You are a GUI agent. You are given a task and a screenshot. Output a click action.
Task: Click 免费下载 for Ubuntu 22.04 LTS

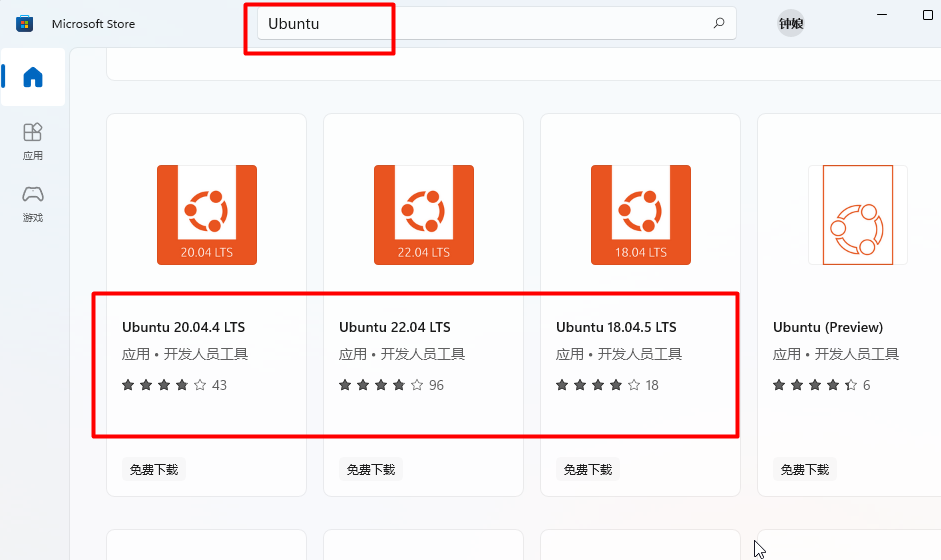(x=371, y=469)
